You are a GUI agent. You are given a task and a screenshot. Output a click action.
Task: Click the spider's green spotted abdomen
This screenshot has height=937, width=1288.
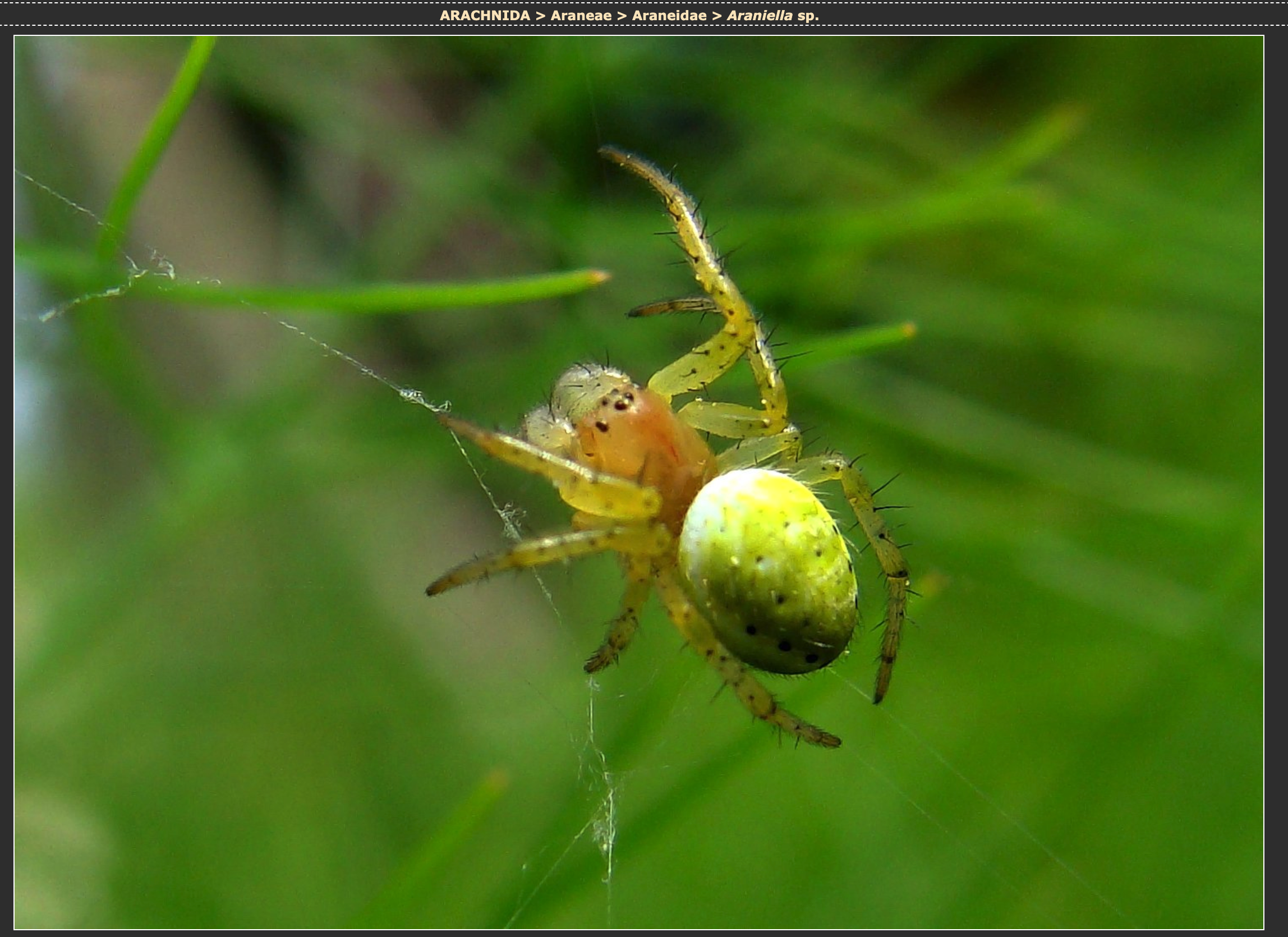click(x=767, y=568)
